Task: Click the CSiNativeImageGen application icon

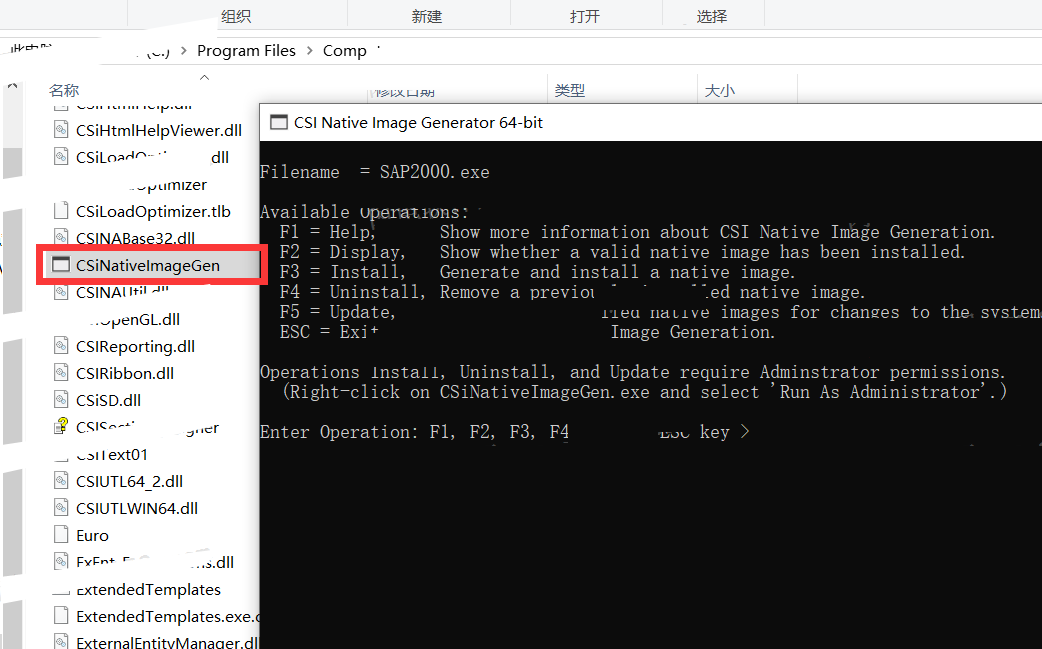Action: (61, 265)
